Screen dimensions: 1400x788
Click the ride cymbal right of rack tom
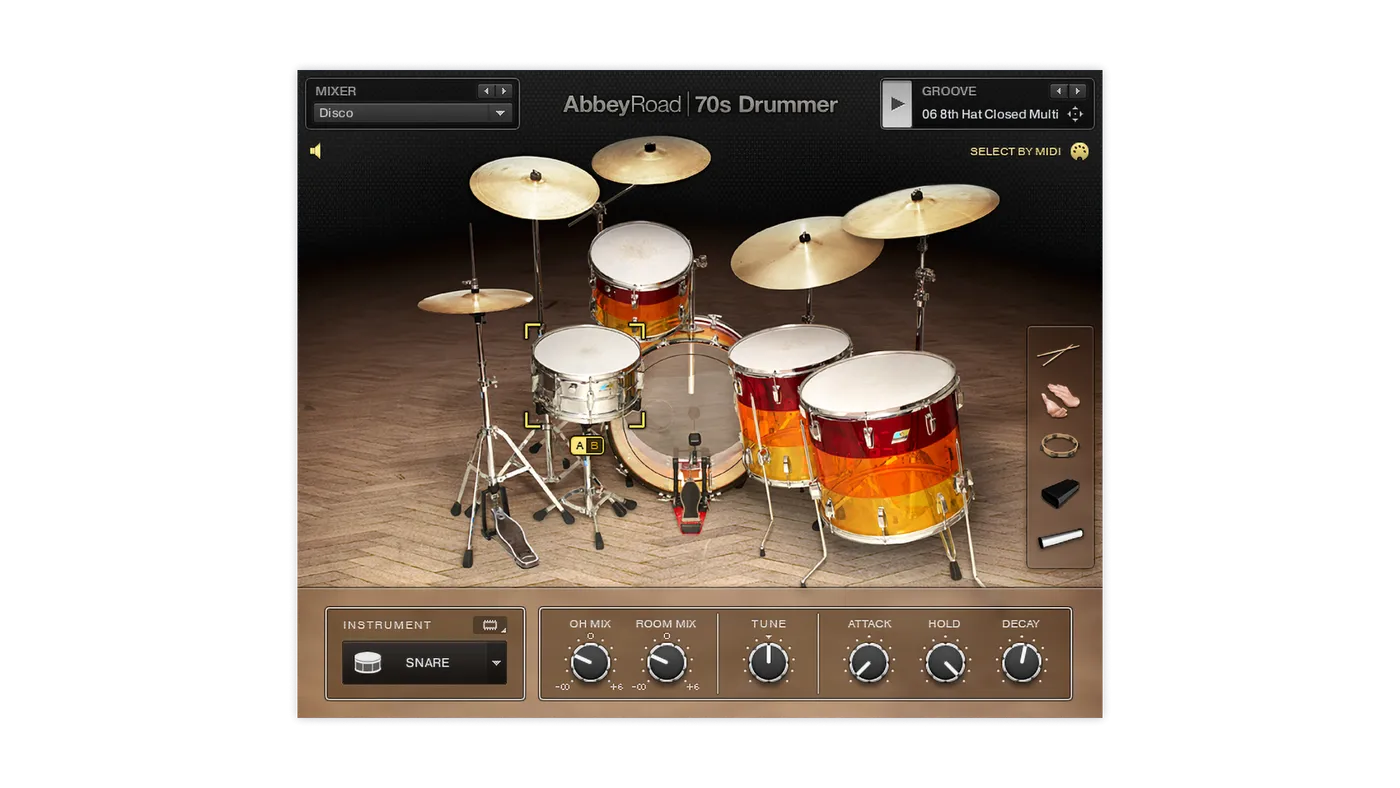807,252
